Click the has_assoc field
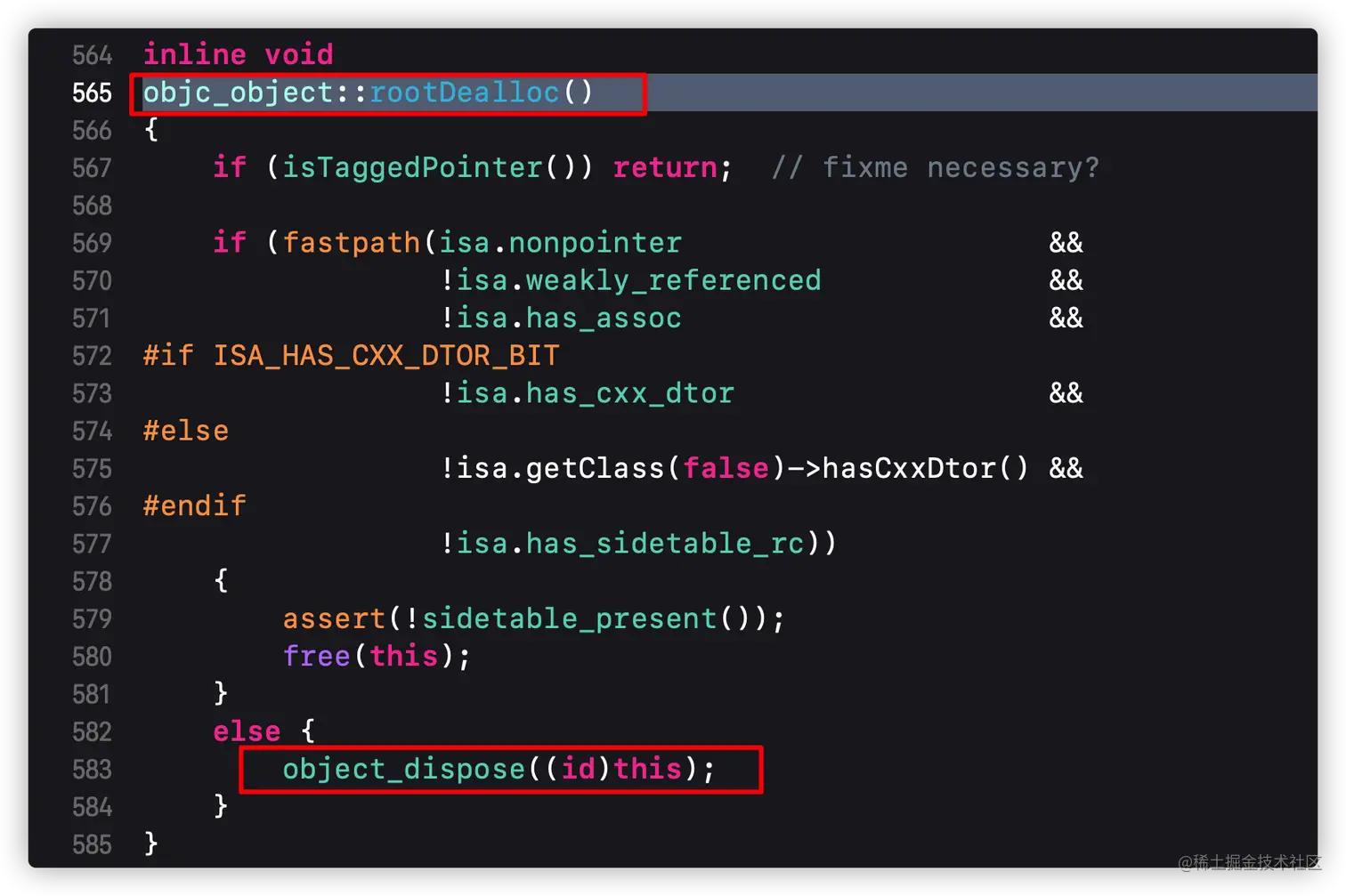The image size is (1346, 896). pyautogui.click(x=603, y=318)
